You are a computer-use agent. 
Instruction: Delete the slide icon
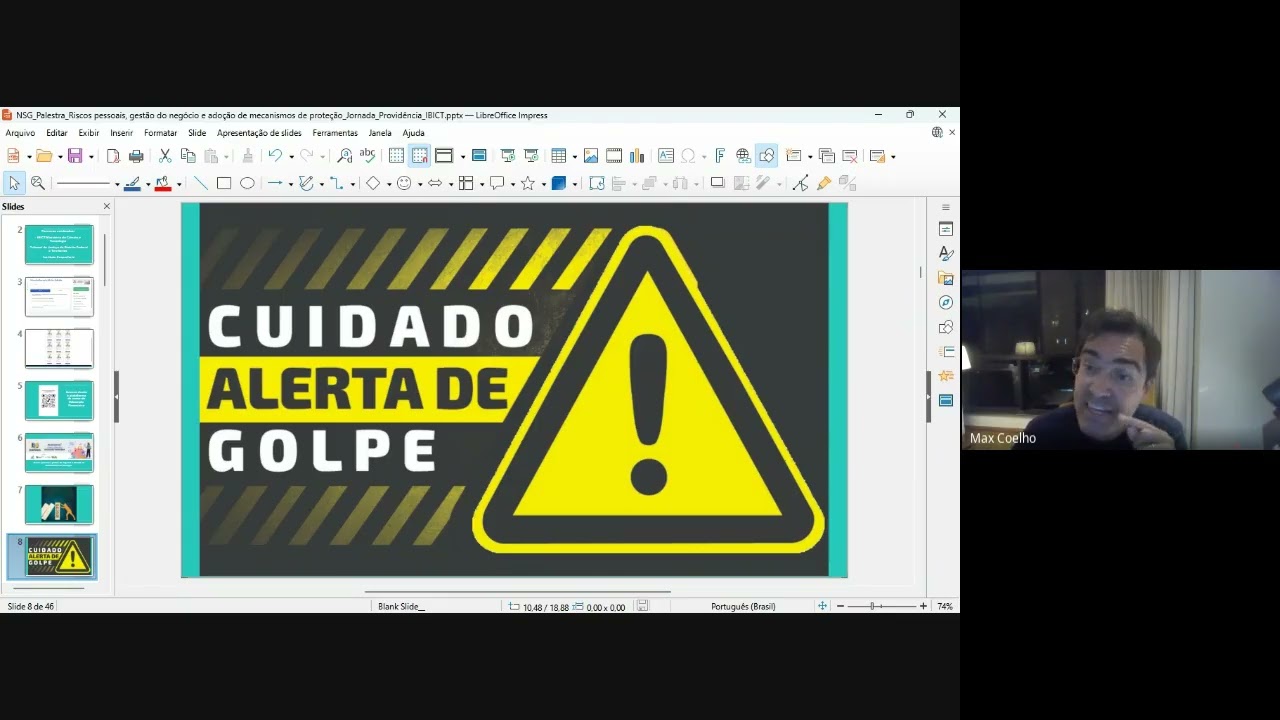pos(850,156)
